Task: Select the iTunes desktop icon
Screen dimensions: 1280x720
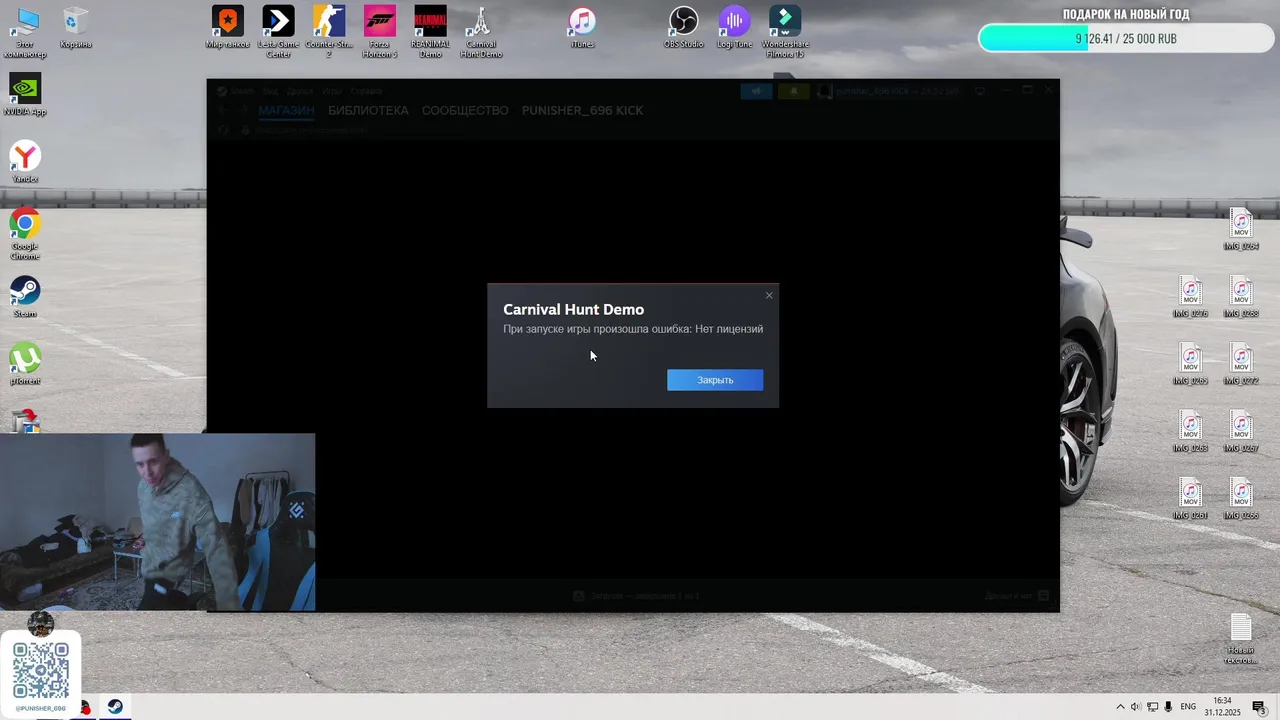Action: pyautogui.click(x=582, y=28)
